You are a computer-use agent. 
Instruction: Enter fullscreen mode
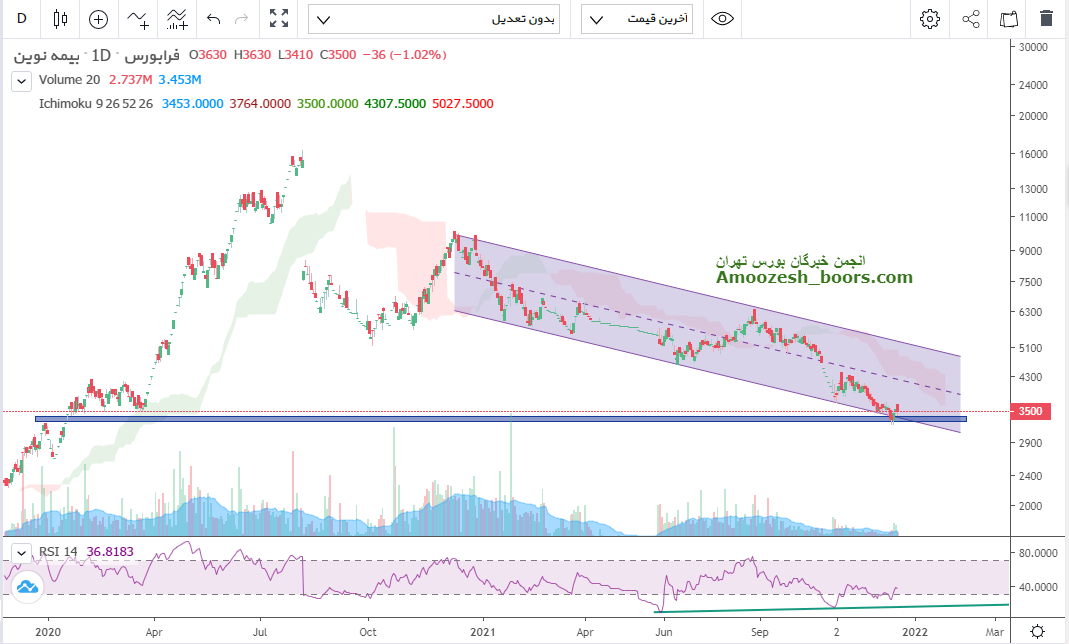[x=279, y=18]
